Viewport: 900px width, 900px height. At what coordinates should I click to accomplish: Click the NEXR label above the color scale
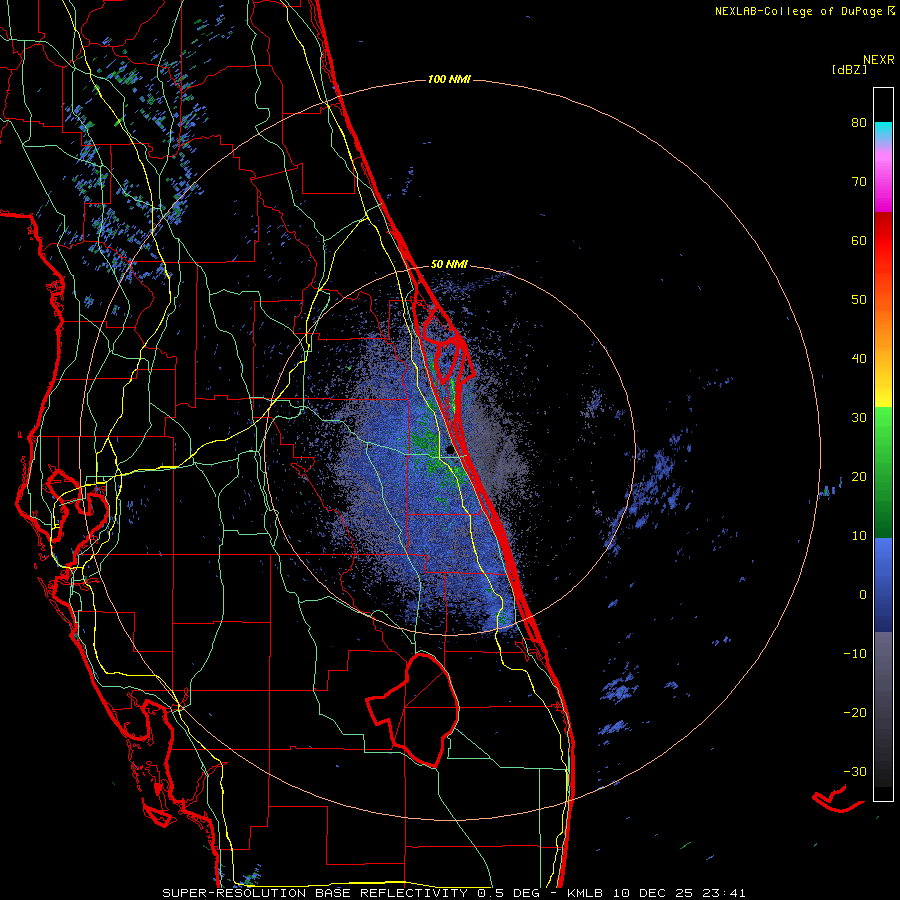879,60
